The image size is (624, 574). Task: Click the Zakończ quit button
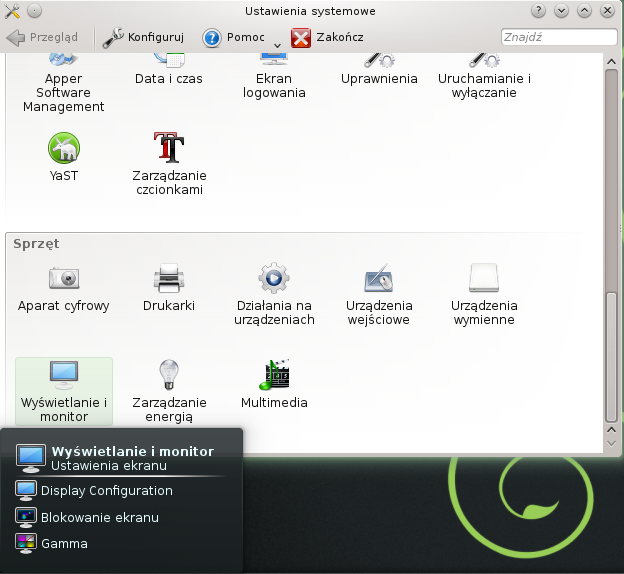(x=326, y=37)
